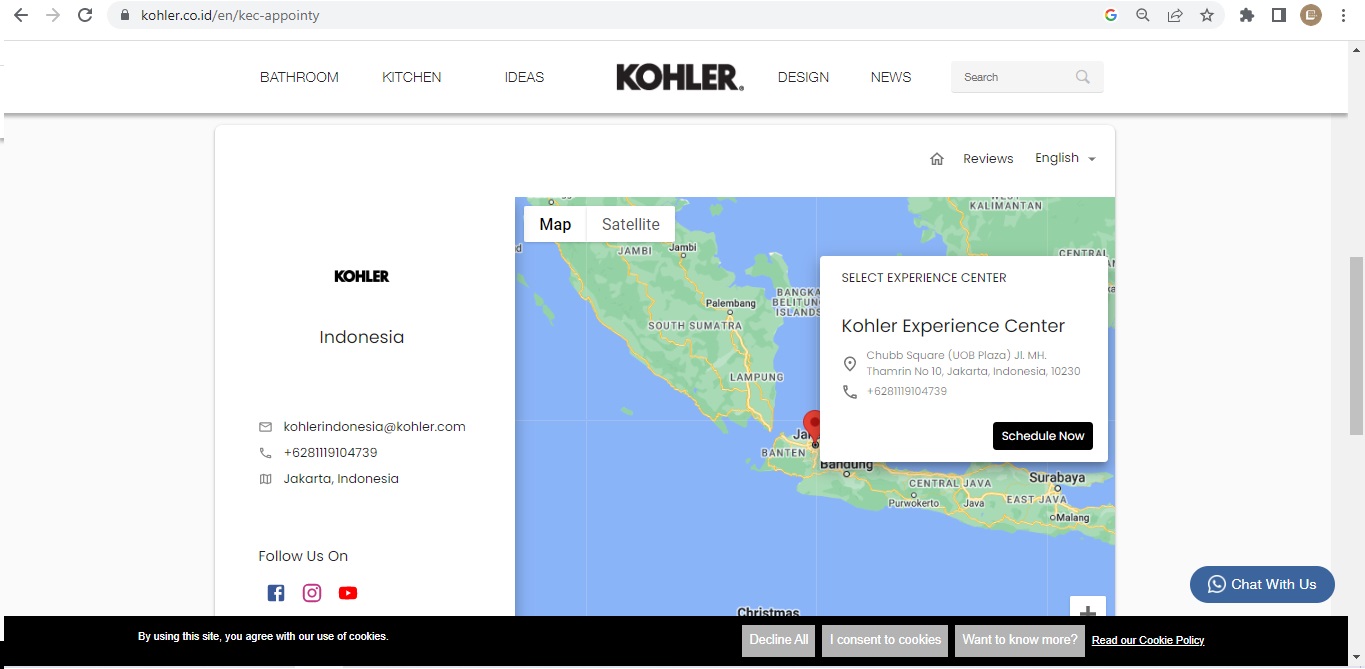This screenshot has height=669, width=1365.
Task: Click the red map pin on Jakarta
Action: point(813,425)
